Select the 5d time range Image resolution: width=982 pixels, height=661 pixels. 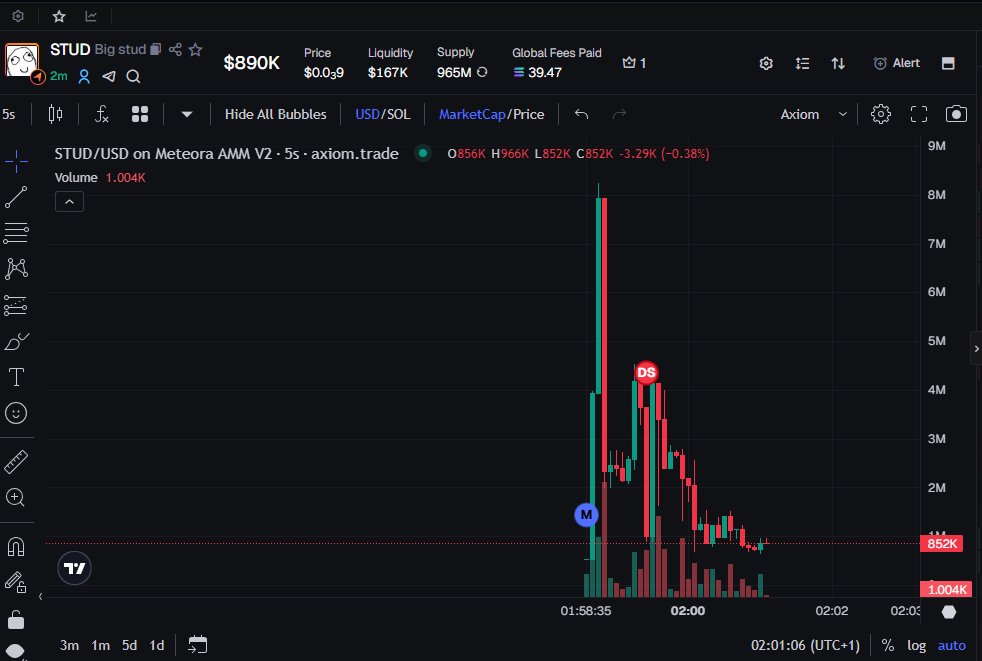tap(129, 645)
